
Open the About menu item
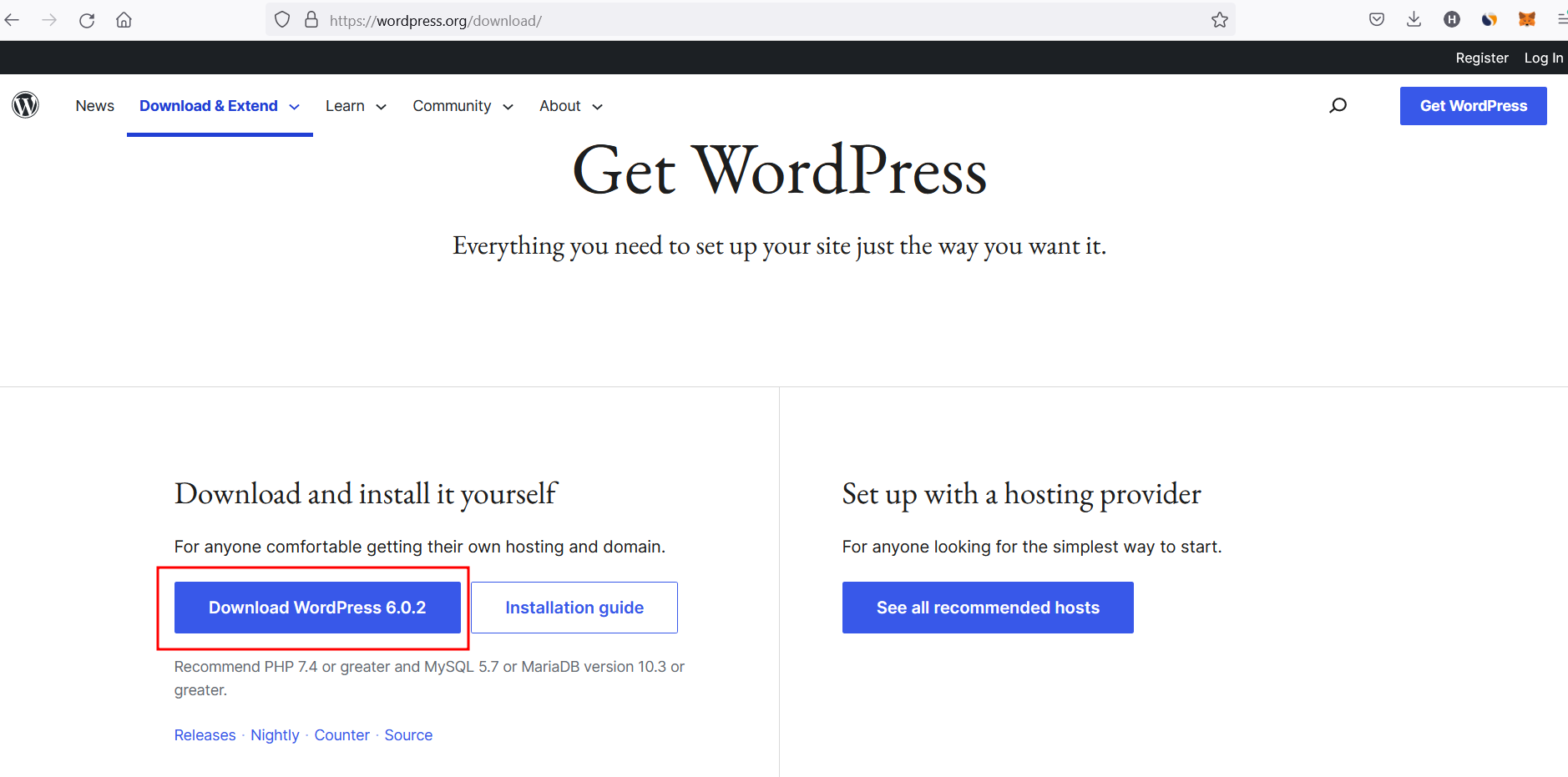click(559, 106)
